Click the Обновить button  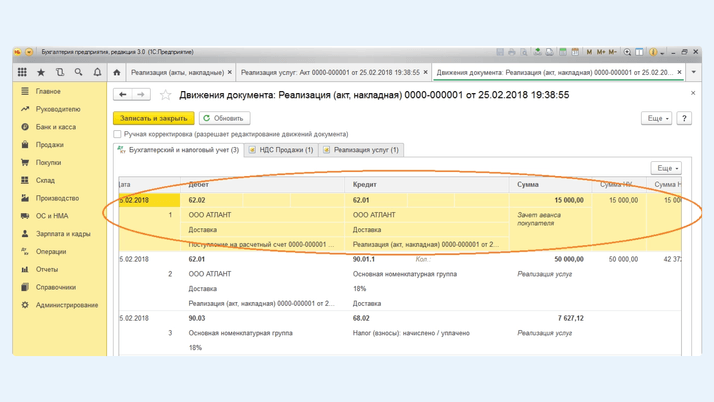pyautogui.click(x=224, y=118)
